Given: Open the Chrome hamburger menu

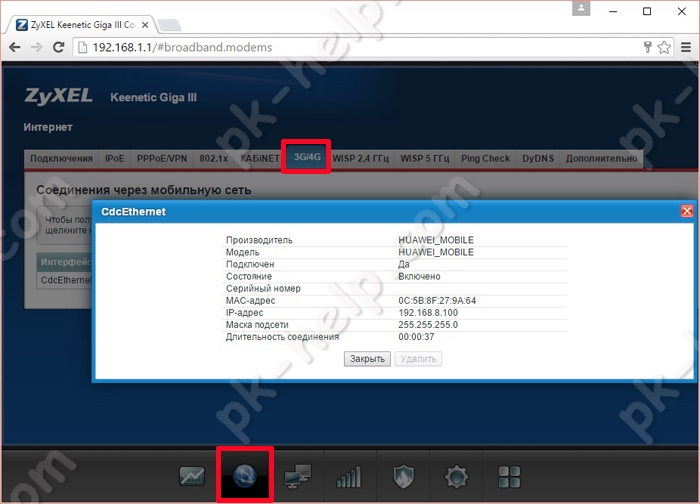Looking at the screenshot, I should [686, 47].
